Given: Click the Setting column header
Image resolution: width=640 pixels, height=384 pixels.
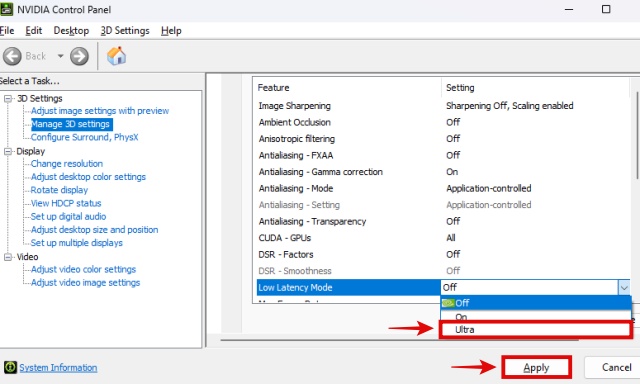Looking at the screenshot, I should [x=460, y=88].
